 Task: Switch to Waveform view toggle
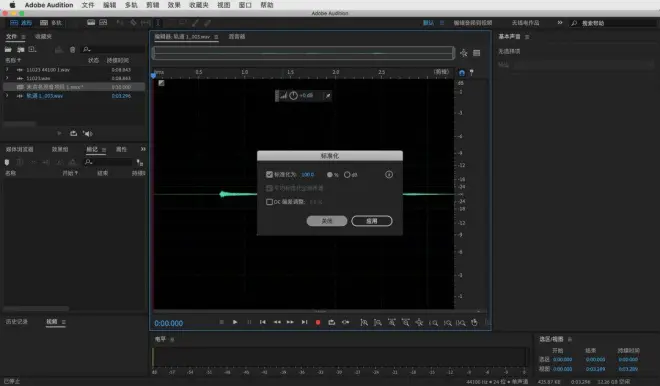(x=21, y=23)
